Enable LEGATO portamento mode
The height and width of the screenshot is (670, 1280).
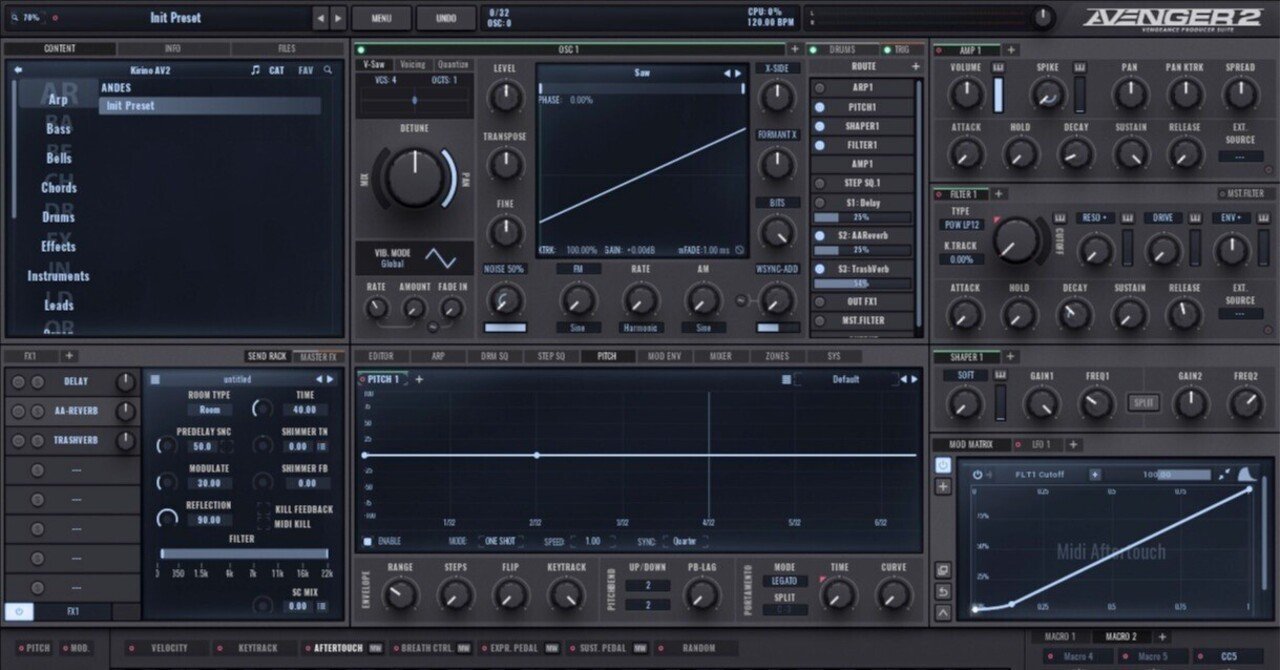[x=784, y=580]
